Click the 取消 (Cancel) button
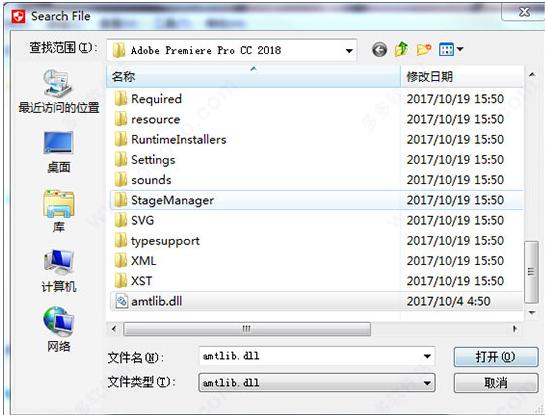 coord(496,383)
